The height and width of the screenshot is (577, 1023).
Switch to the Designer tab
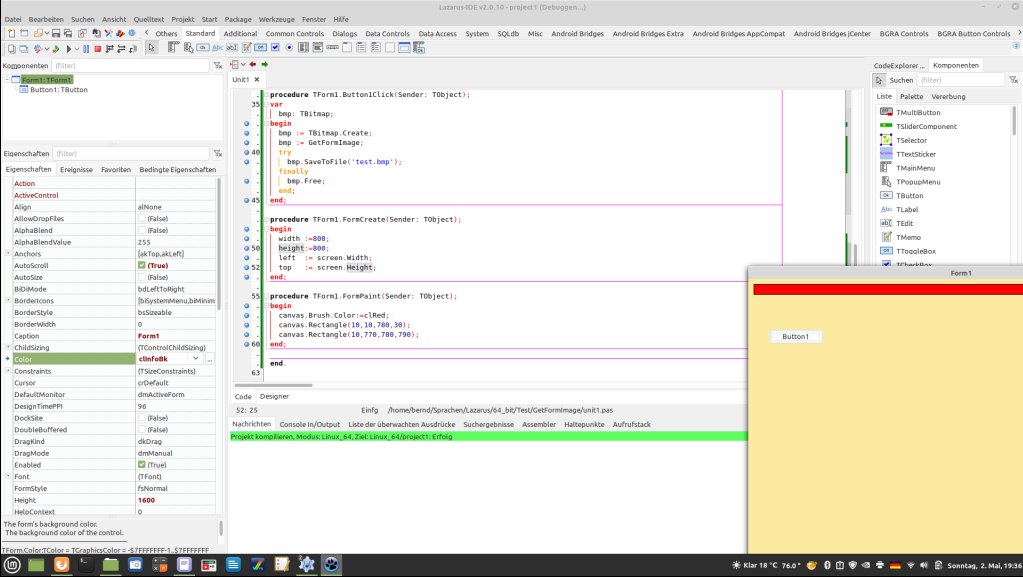[x=274, y=397]
